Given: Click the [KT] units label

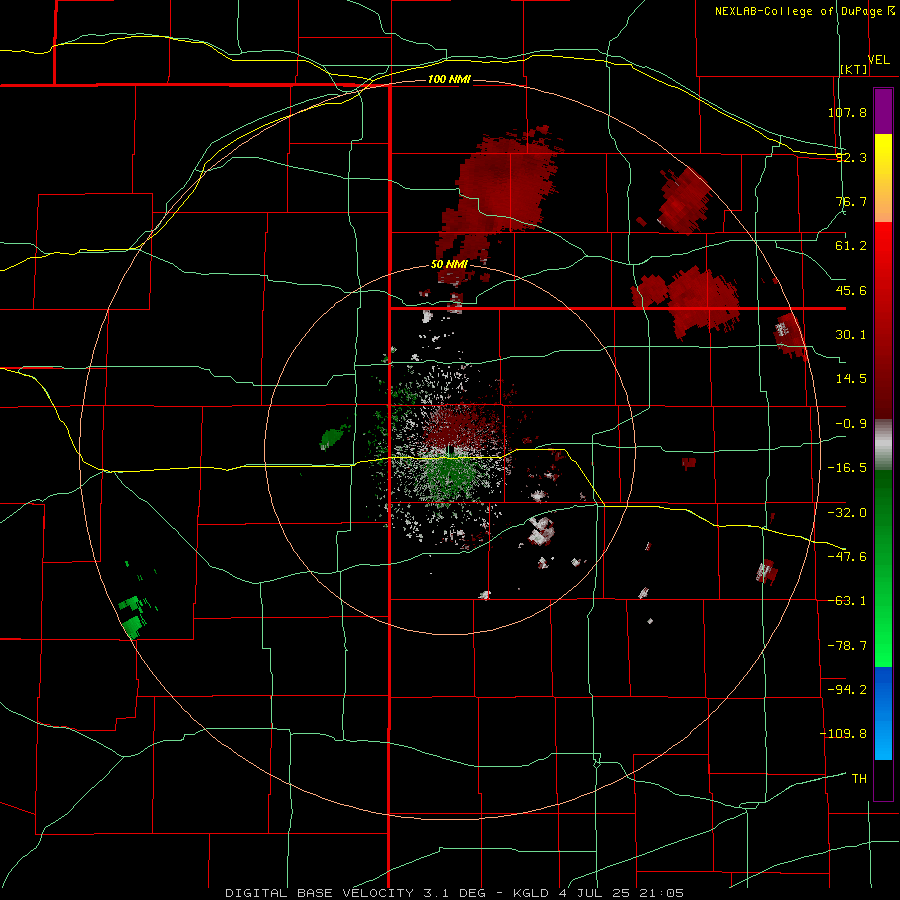Looking at the screenshot, I should [x=854, y=69].
